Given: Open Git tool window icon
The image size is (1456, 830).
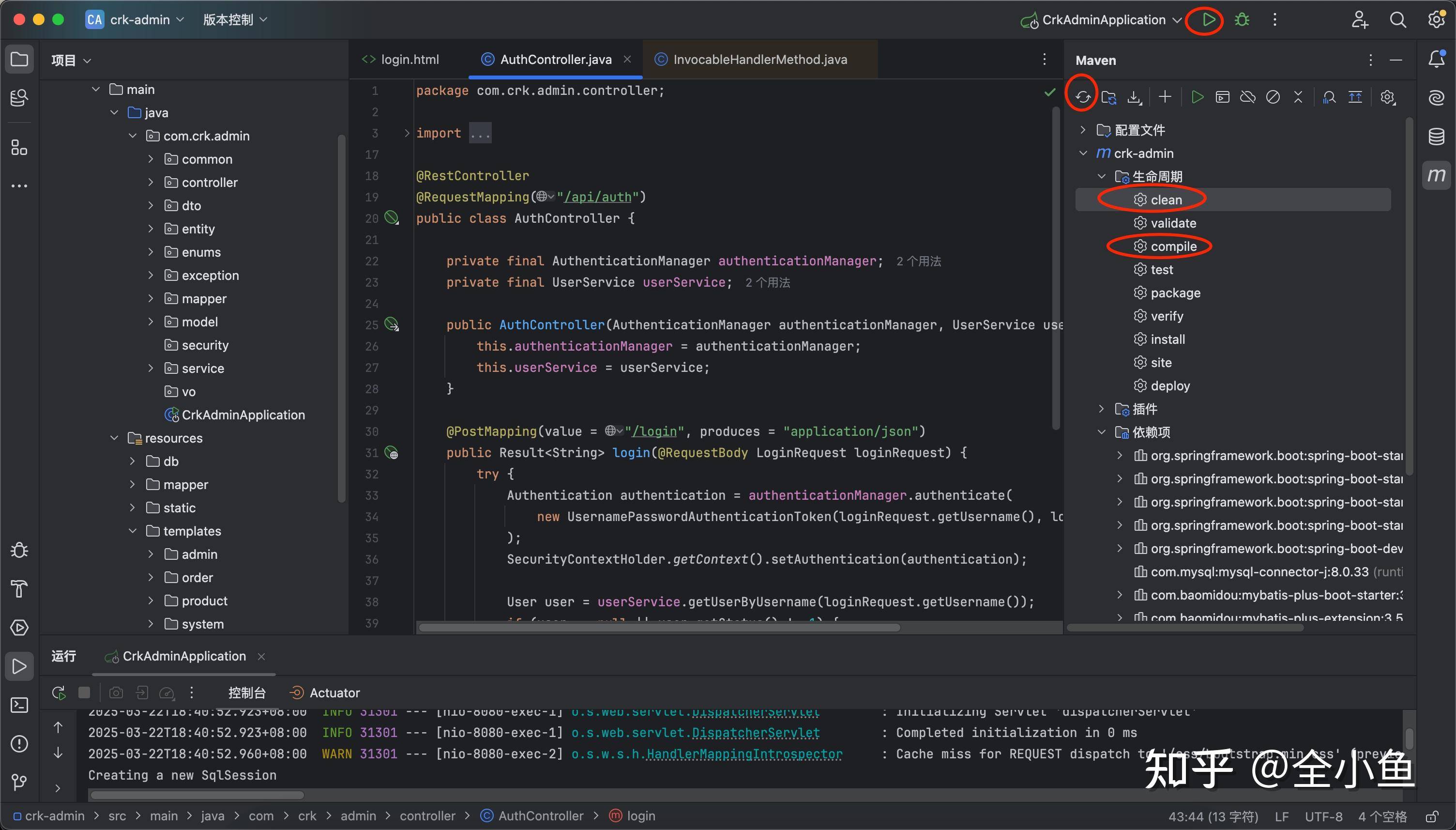Looking at the screenshot, I should (x=19, y=782).
